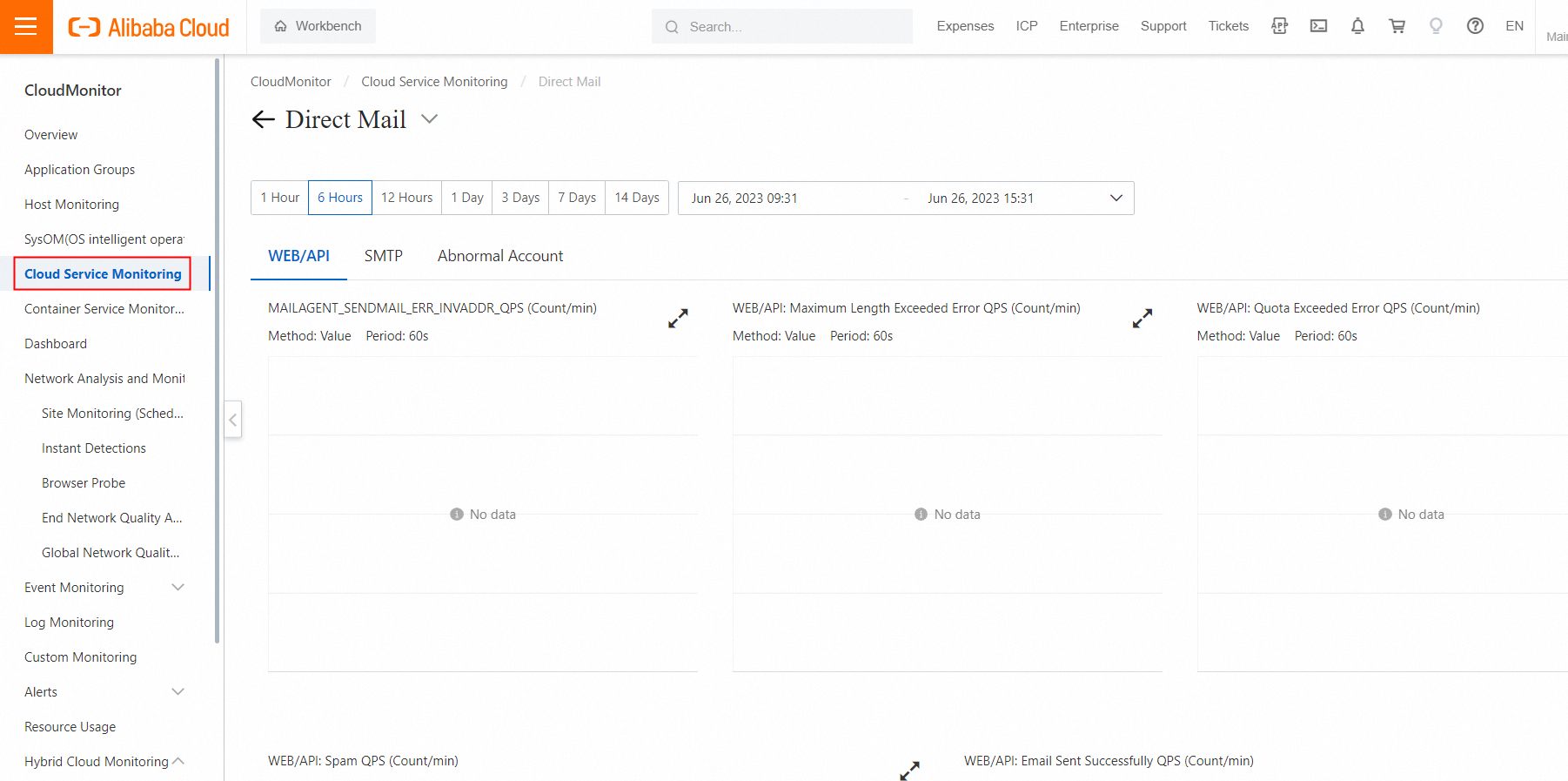Switch to the Abnormal Account tab
The width and height of the screenshot is (1568, 781).
pos(500,256)
